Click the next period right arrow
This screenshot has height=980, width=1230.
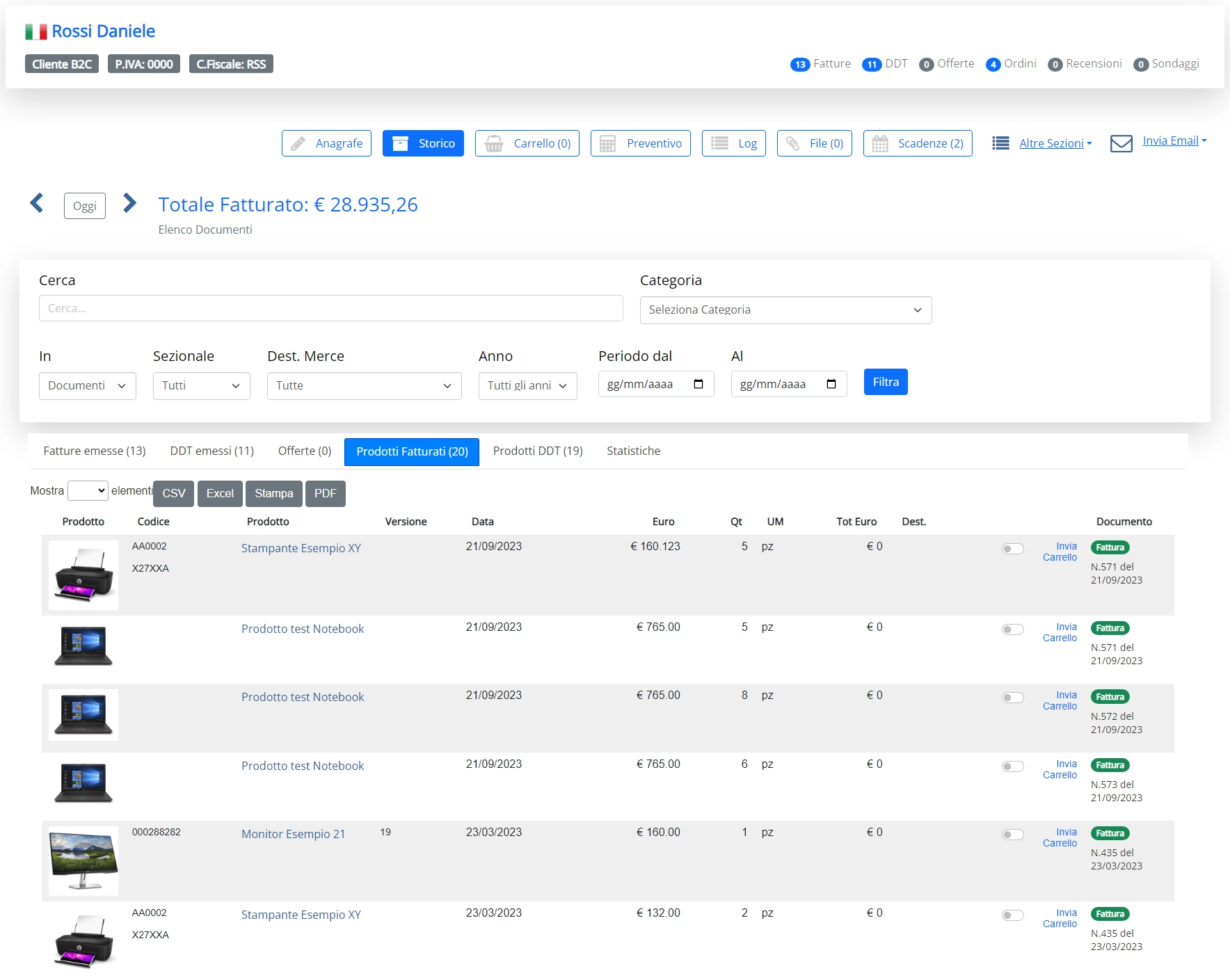click(129, 203)
